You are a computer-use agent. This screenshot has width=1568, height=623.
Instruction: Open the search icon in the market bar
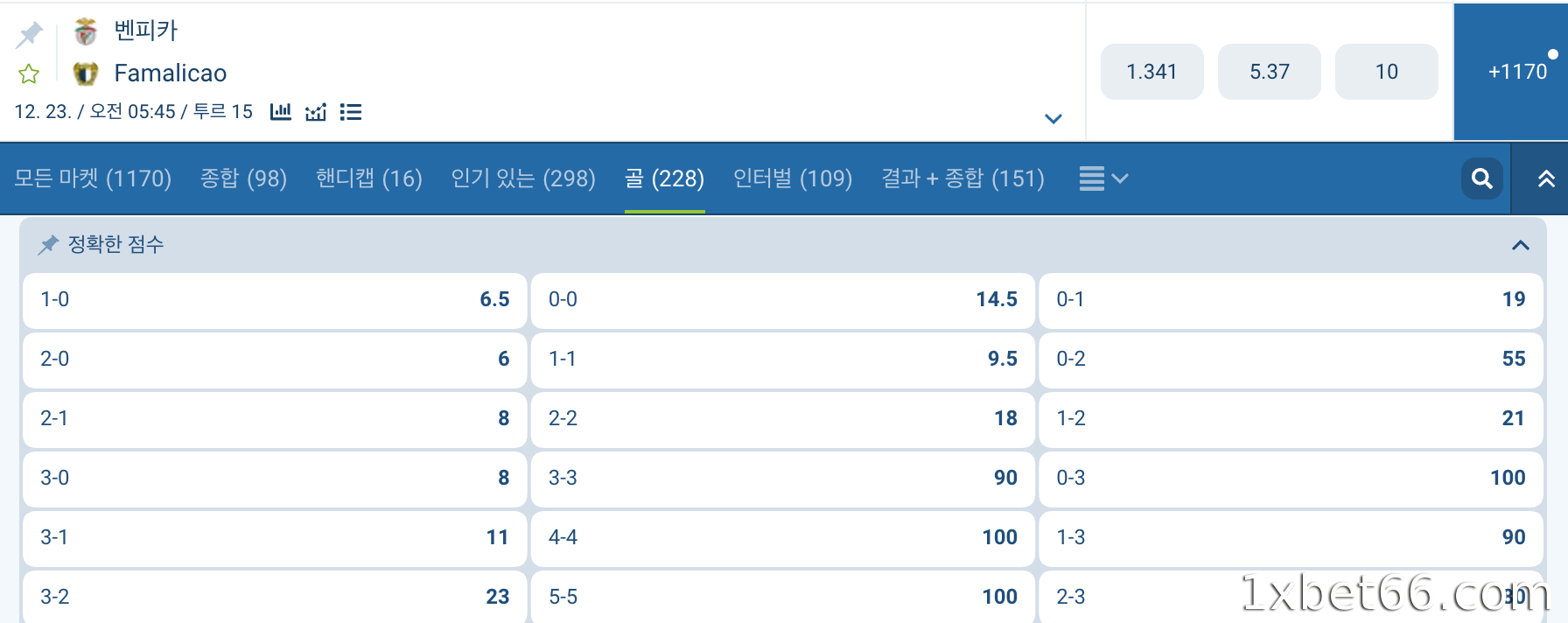(x=1481, y=178)
